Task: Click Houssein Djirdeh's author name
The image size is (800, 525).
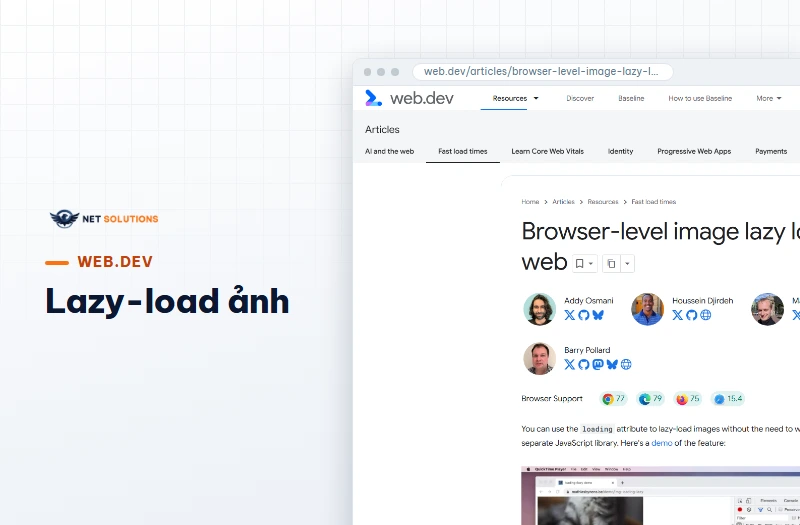Action: click(703, 301)
